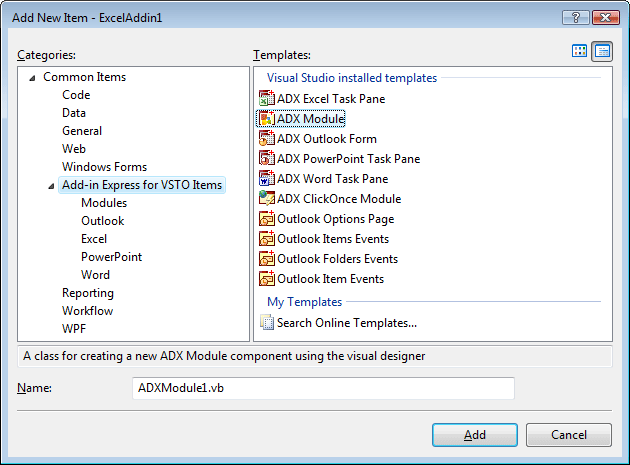Viewport: 630px width, 465px height.
Task: Collapse the Add-in Express for VSTO Items node
Action: [51, 186]
